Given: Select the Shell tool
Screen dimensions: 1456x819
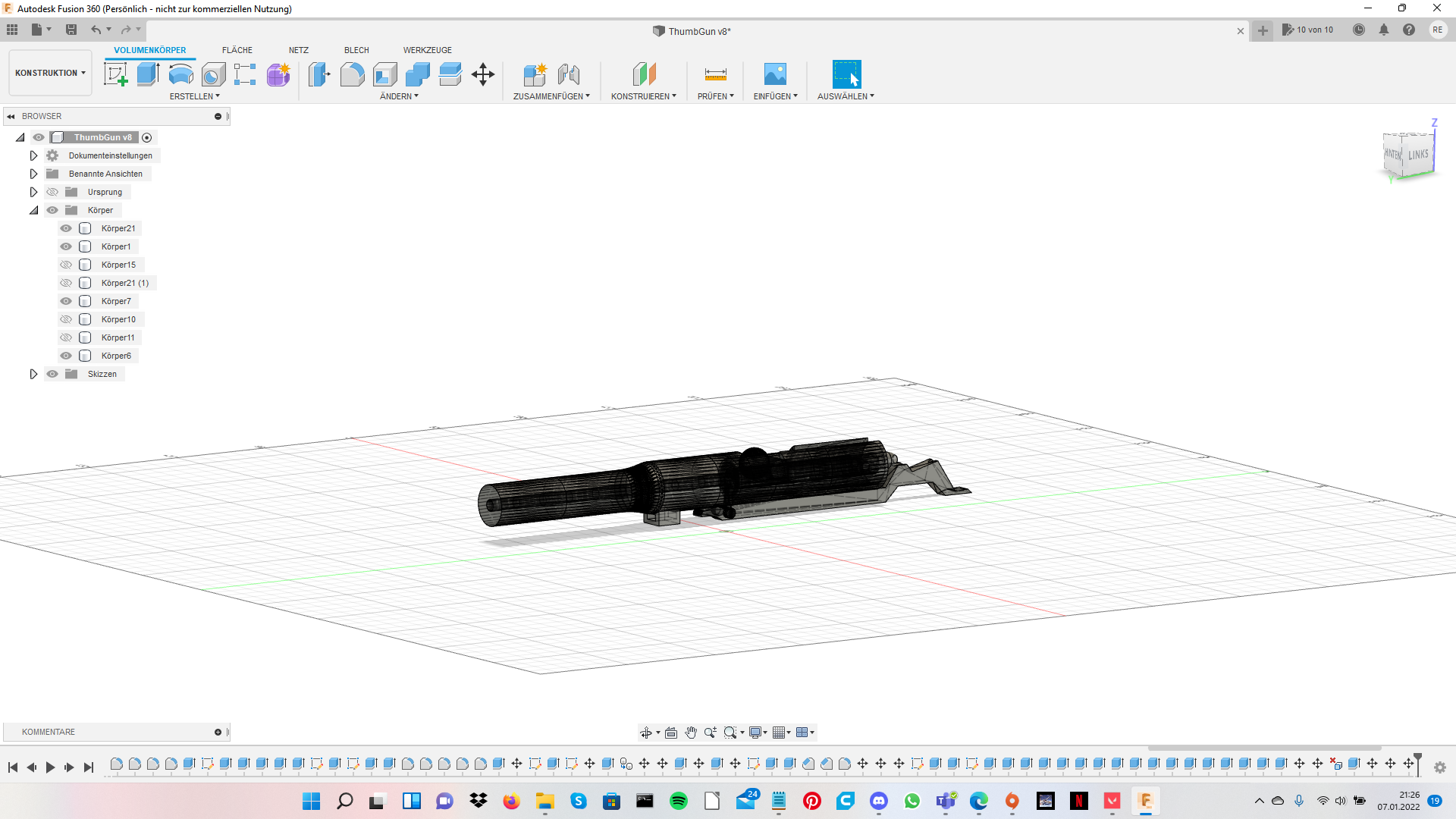Looking at the screenshot, I should coord(385,74).
